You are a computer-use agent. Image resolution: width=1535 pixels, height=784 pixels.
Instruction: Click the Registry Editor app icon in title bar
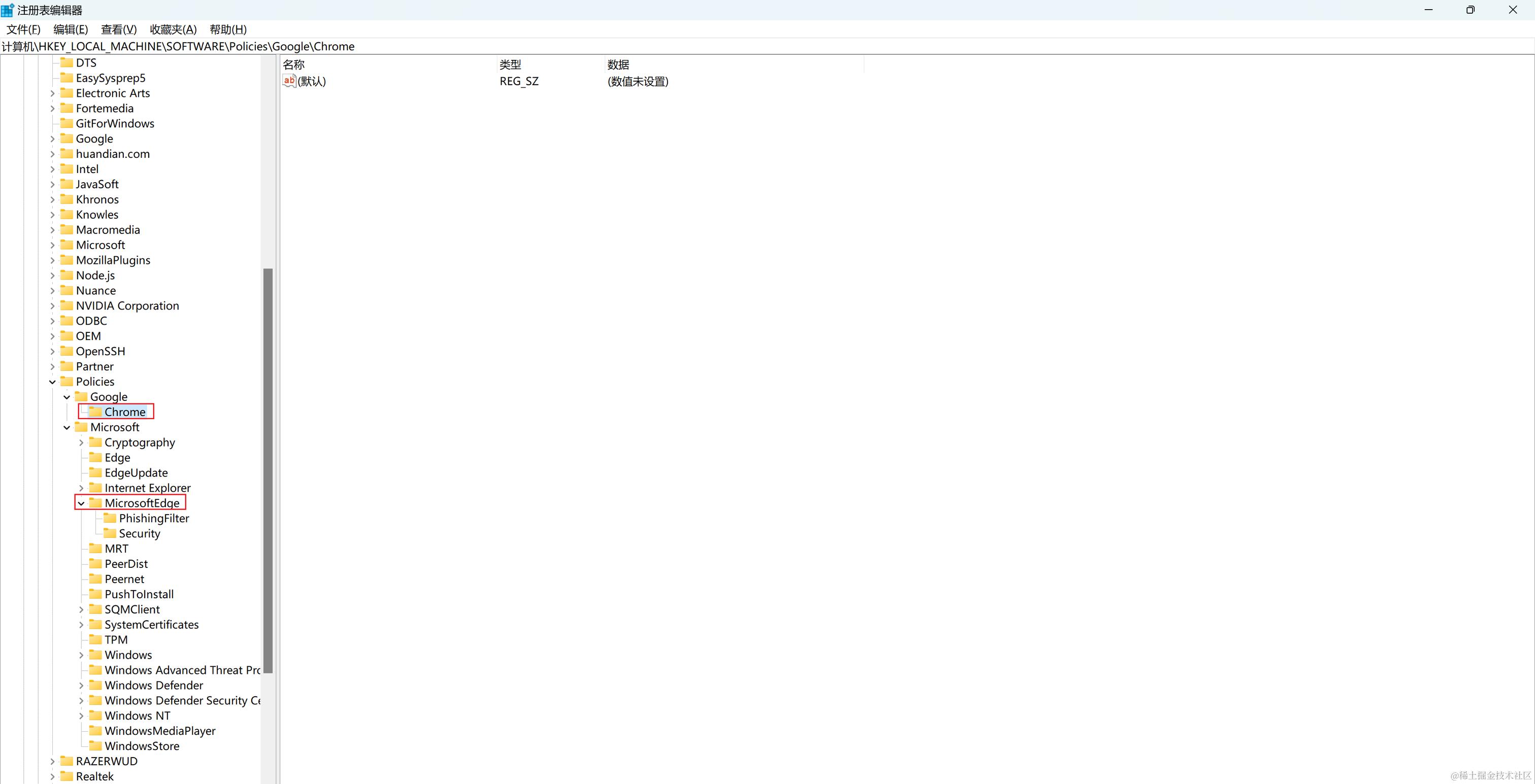tap(8, 10)
